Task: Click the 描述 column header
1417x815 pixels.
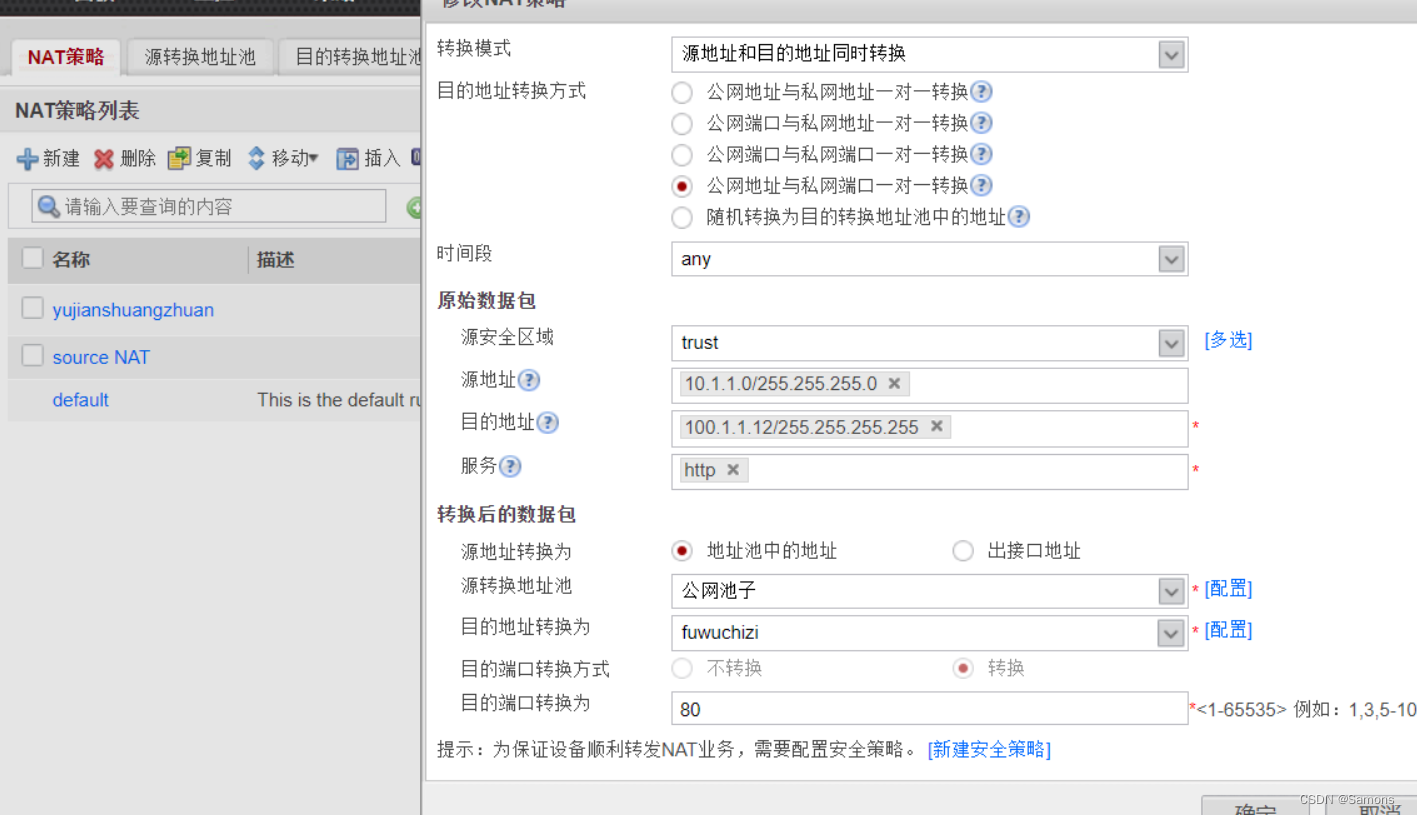Action: pyautogui.click(x=275, y=260)
